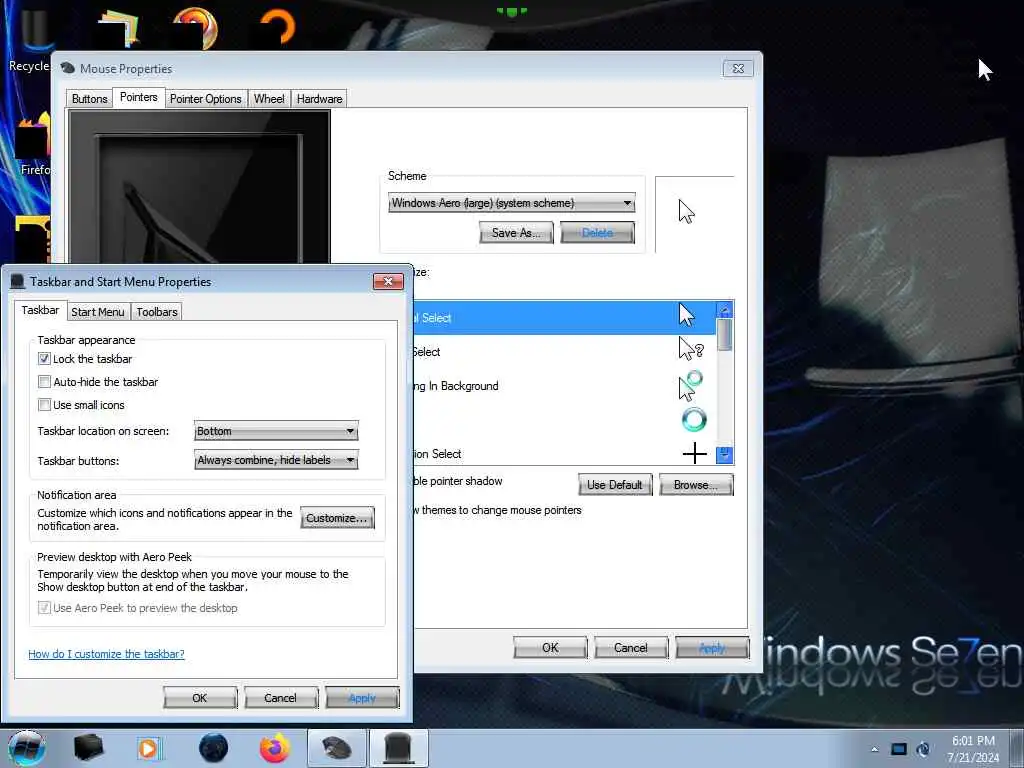Click Save As button for pointer scheme
The height and width of the screenshot is (768, 1024).
pyautogui.click(x=516, y=233)
